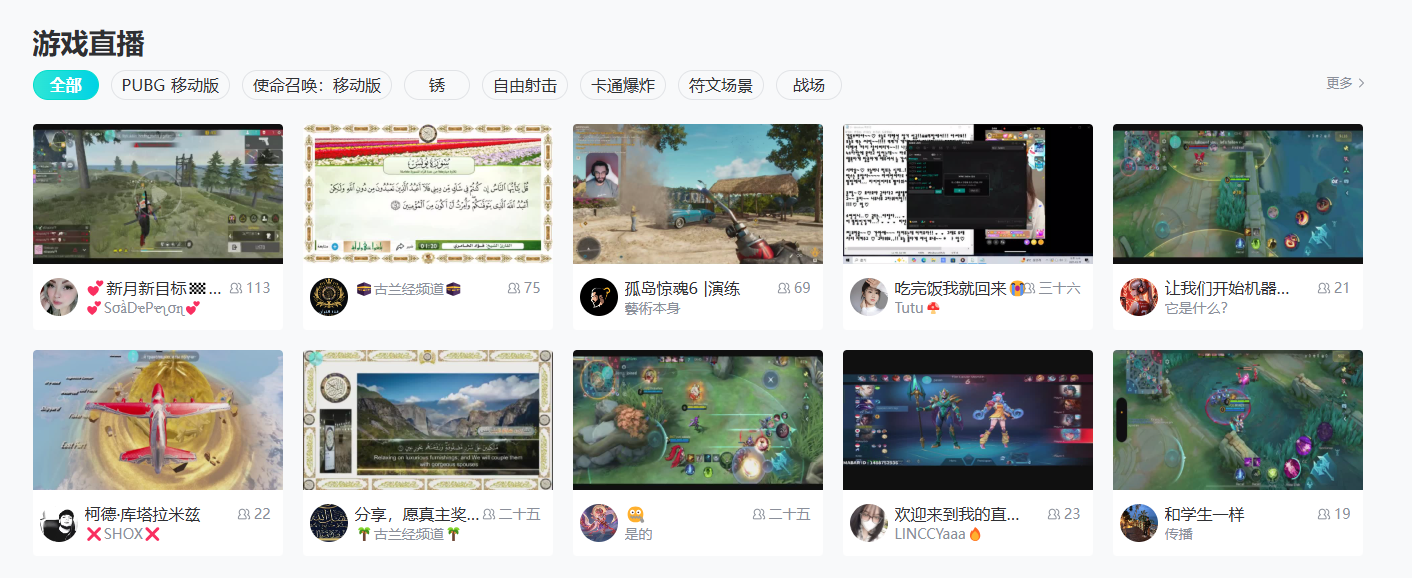Open stream thumbnail by streamer 是的

click(698, 420)
